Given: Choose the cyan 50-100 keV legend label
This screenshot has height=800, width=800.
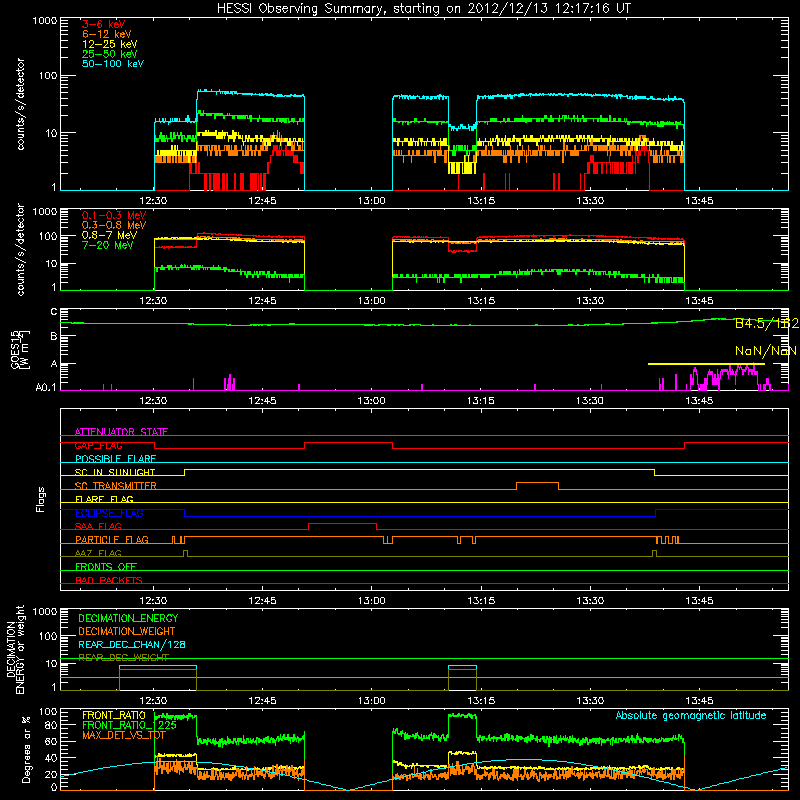Looking at the screenshot, I should point(113,64).
